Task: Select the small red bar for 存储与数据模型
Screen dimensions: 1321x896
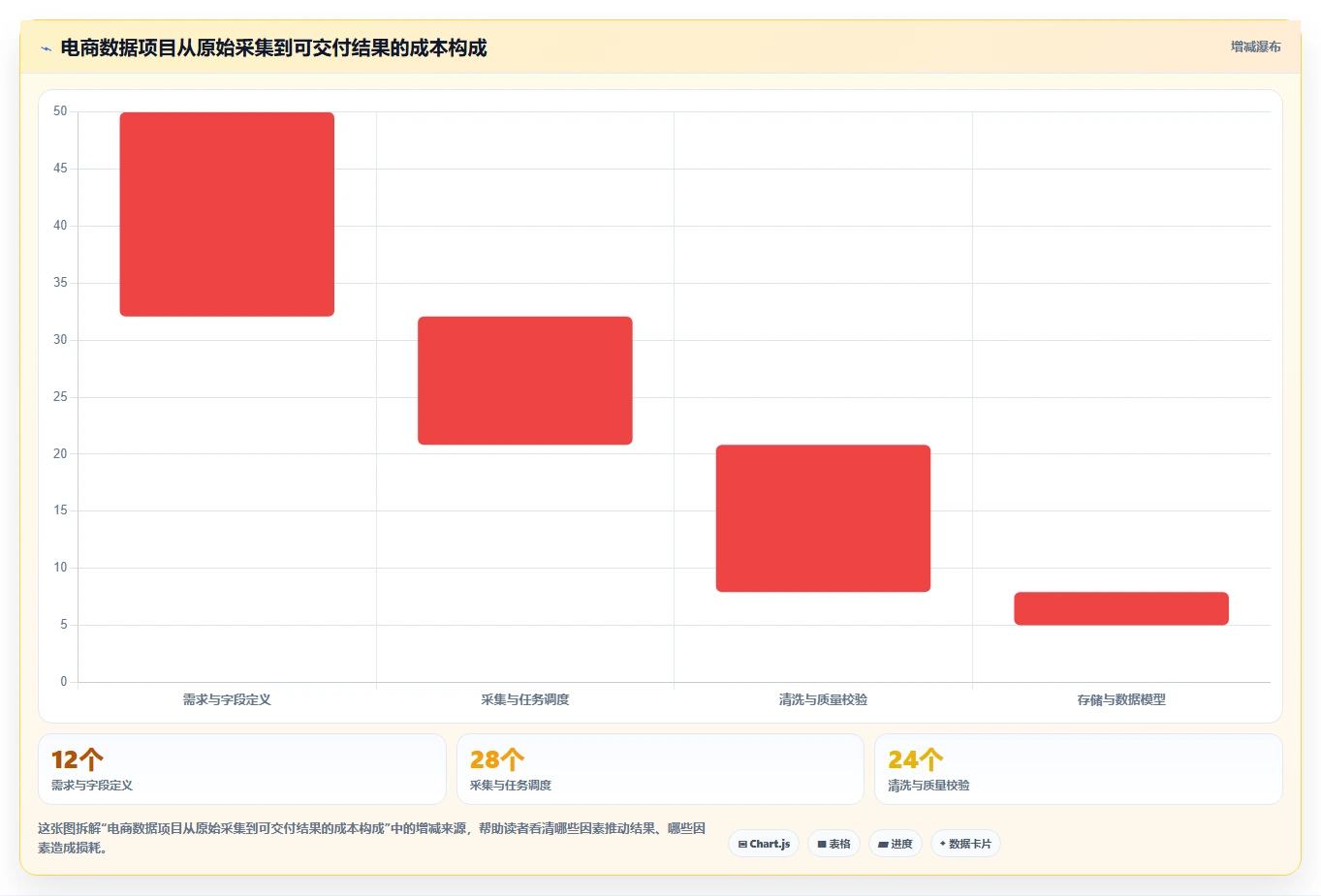Action: (1121, 608)
